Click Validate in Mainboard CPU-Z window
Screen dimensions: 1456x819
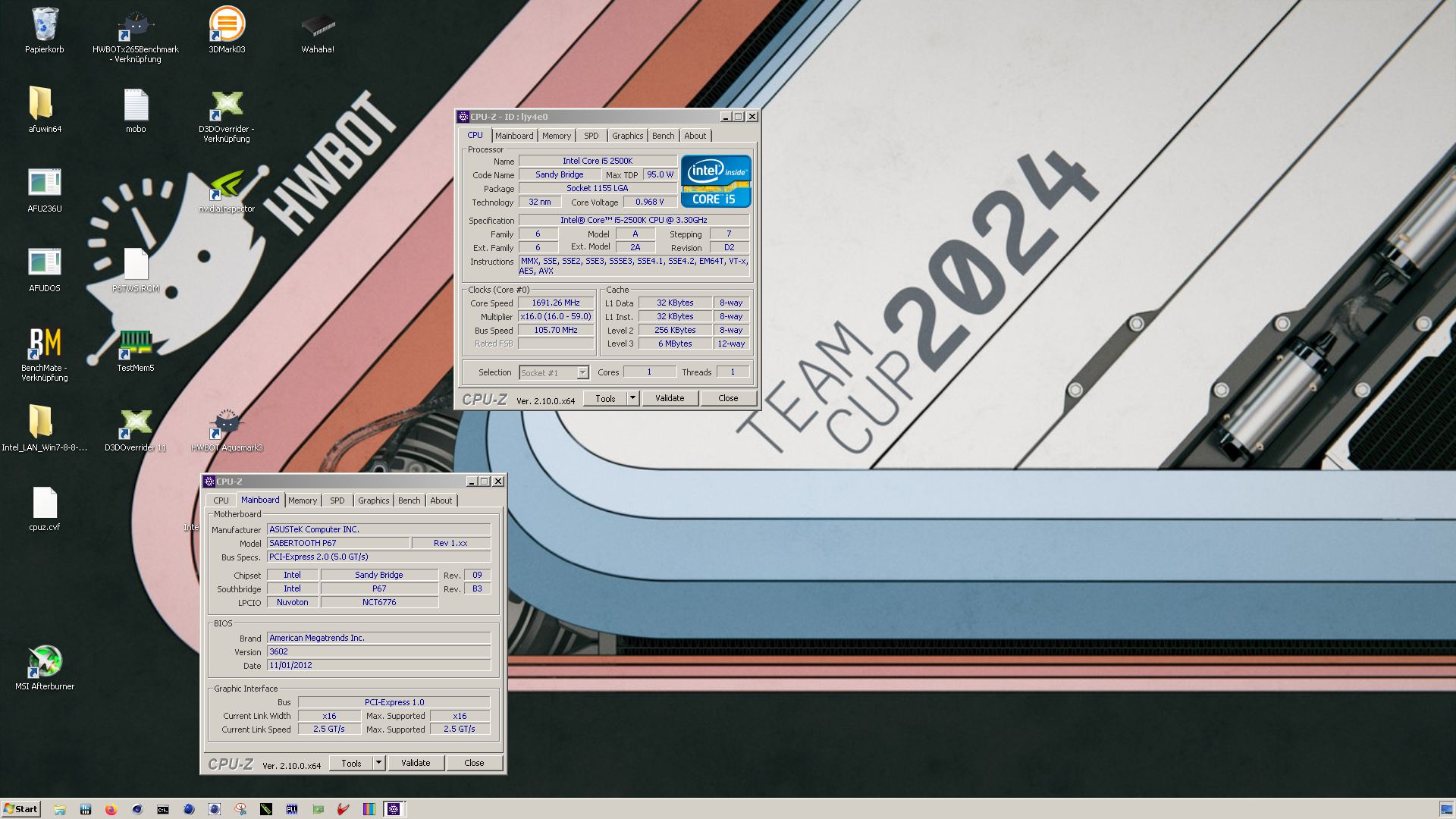coord(416,763)
